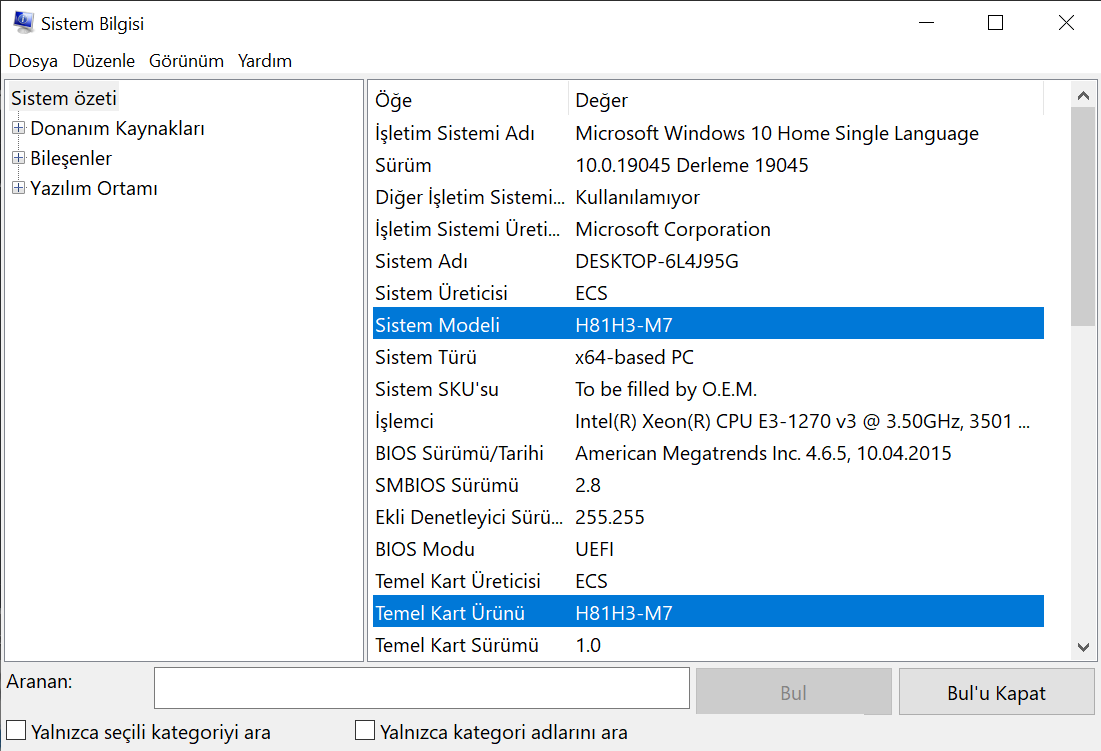The height and width of the screenshot is (751, 1101).
Task: Open the Dosya menu
Action: [x=33, y=61]
